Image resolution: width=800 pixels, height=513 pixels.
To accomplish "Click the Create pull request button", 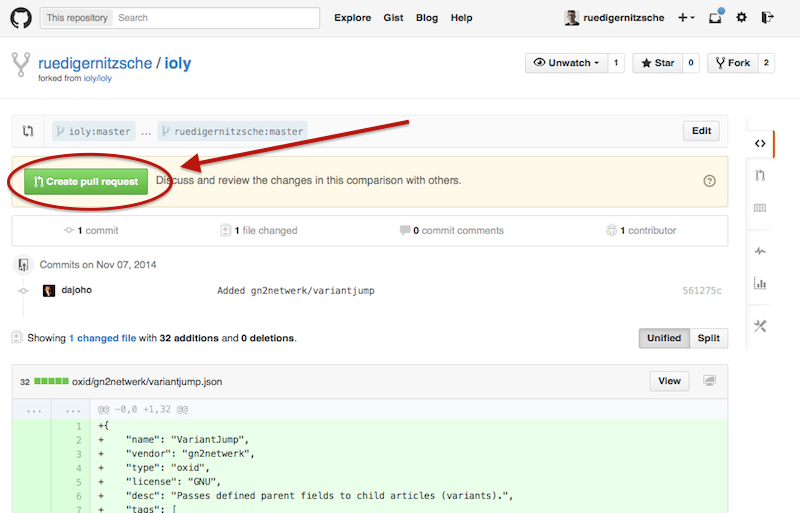I will pos(86,181).
